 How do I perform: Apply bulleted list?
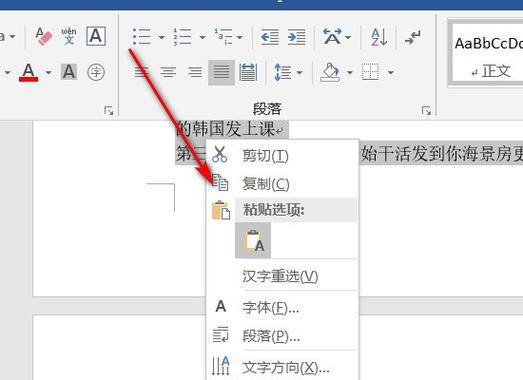pos(142,36)
